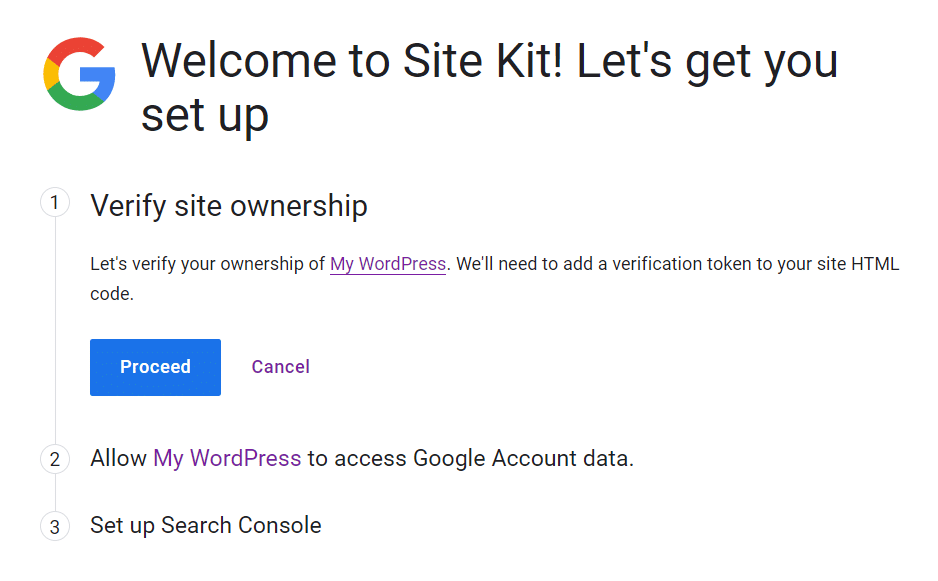This screenshot has width=938, height=581.
Task: Select the step 1 circle indicator
Action: (x=55, y=203)
